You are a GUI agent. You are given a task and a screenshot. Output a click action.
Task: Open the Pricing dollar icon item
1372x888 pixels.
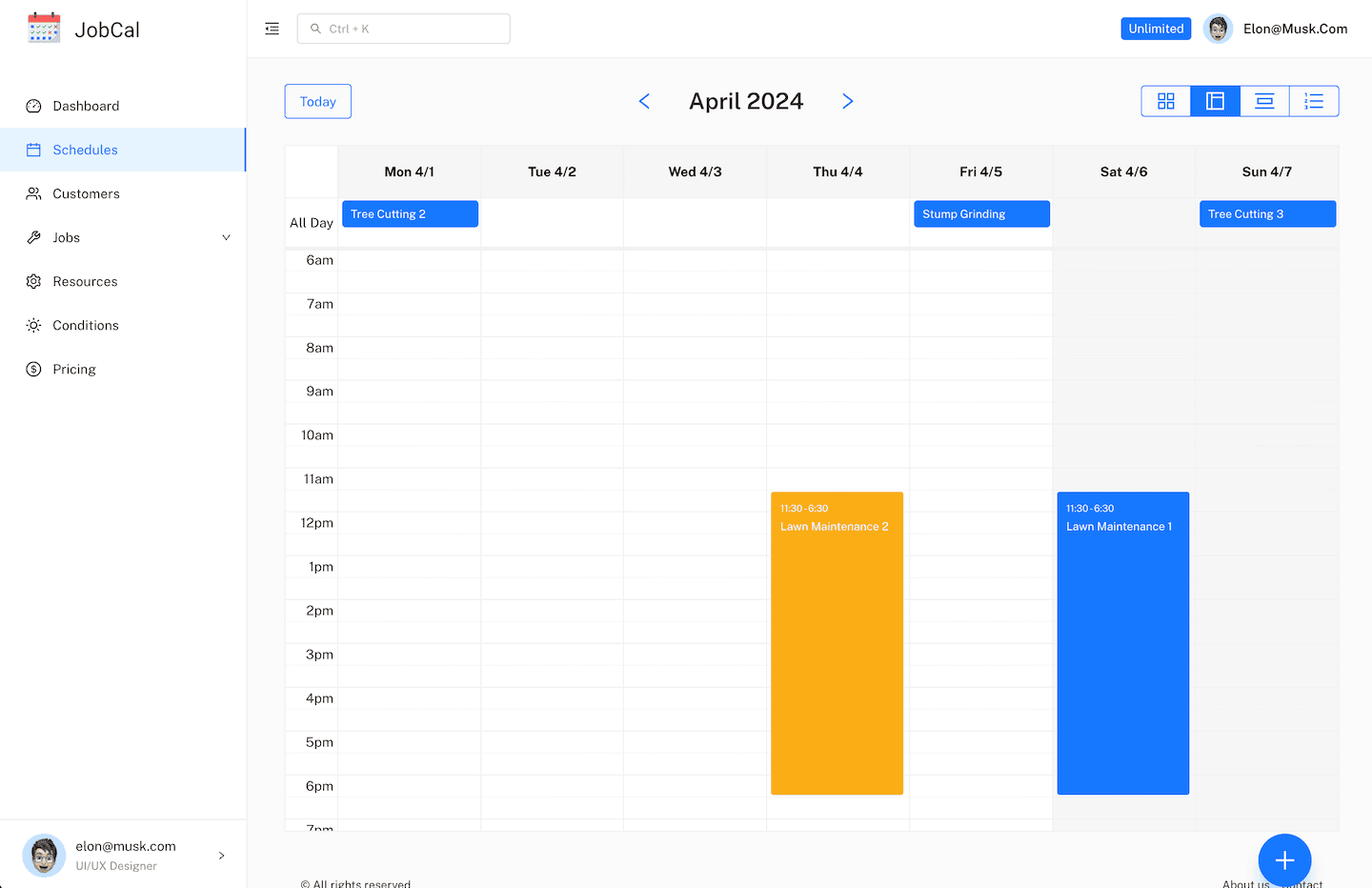(x=73, y=369)
